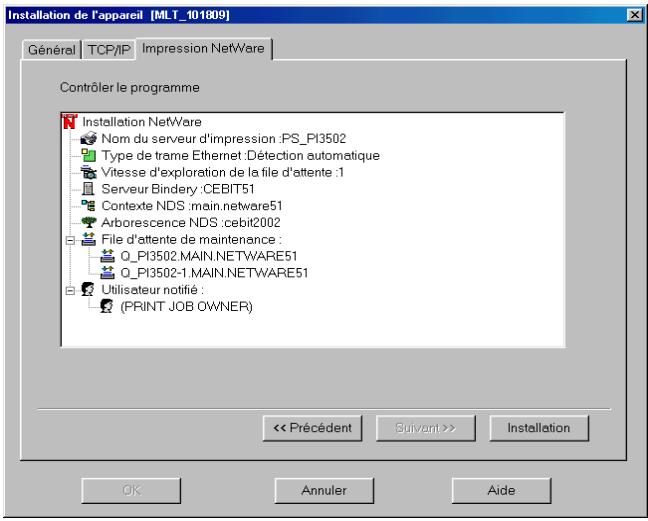
Task: Click the red NetWare N icon
Action: [69, 121]
